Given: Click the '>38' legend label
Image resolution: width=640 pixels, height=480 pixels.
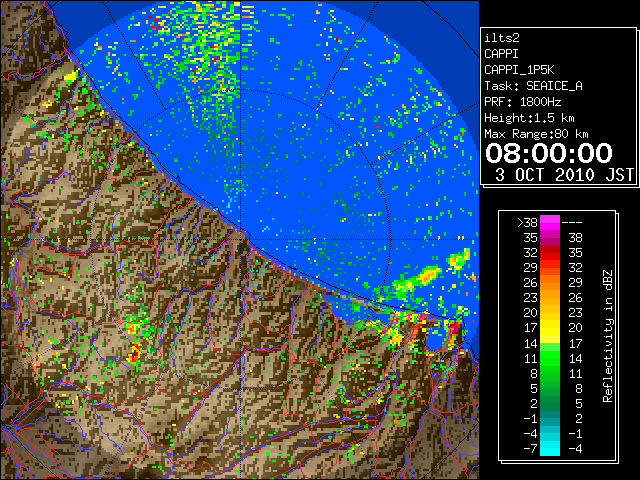Looking at the screenshot, I should coord(527,223).
